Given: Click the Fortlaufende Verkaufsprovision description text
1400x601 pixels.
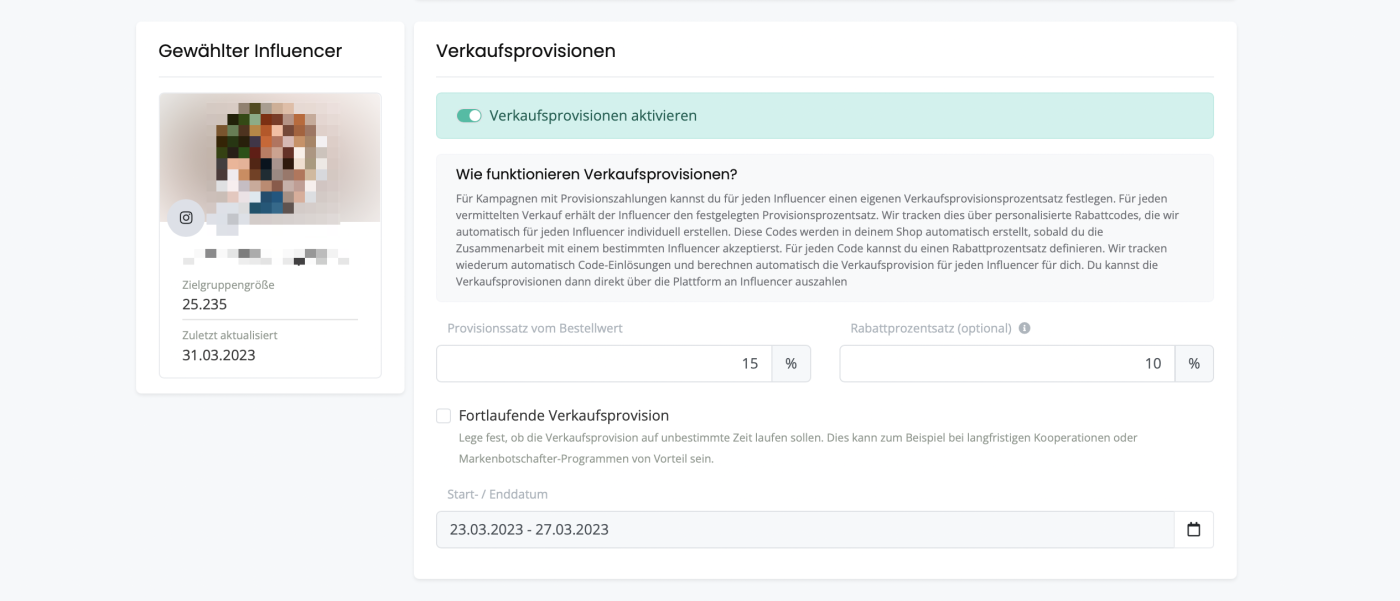Looking at the screenshot, I should tap(798, 448).
